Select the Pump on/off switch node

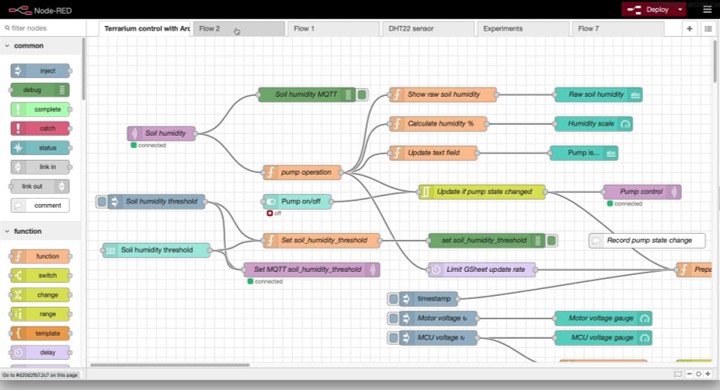(x=297, y=201)
